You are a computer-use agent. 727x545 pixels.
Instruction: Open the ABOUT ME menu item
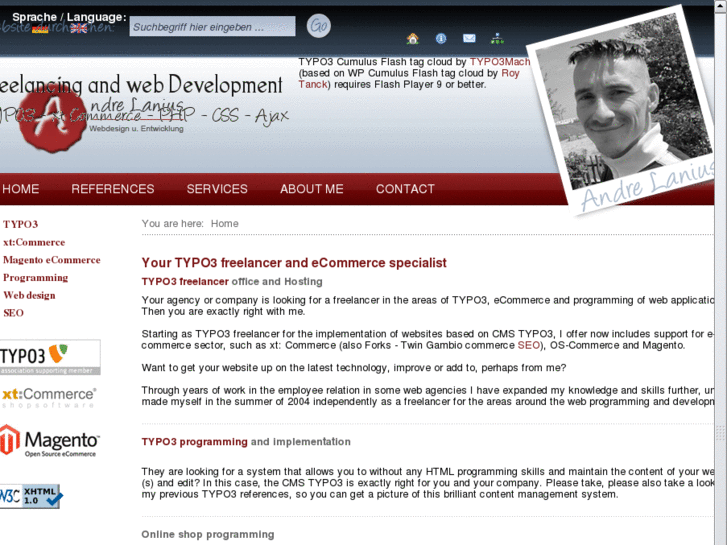pyautogui.click(x=312, y=189)
